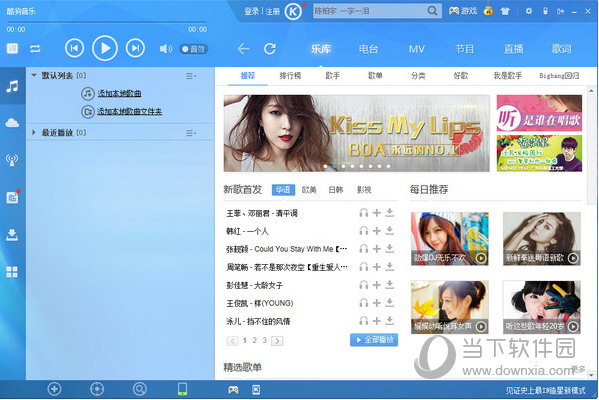The height and width of the screenshot is (400, 599).
Task: Skip to next track
Action: [x=135, y=48]
